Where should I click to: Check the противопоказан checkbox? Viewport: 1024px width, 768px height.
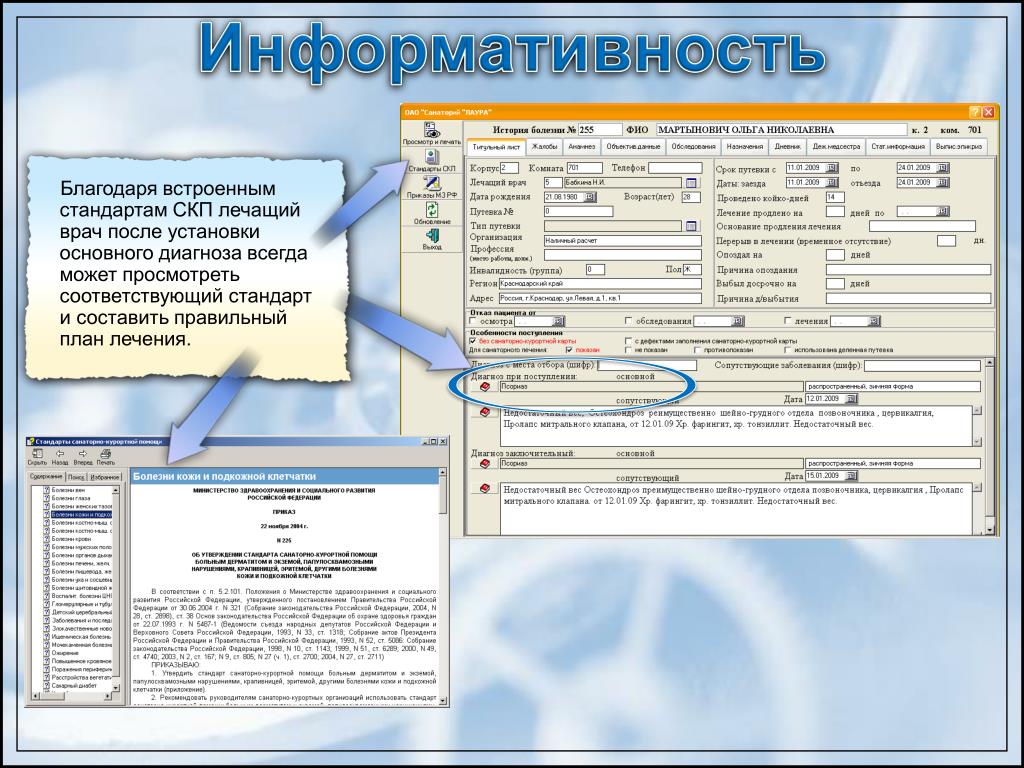698,350
